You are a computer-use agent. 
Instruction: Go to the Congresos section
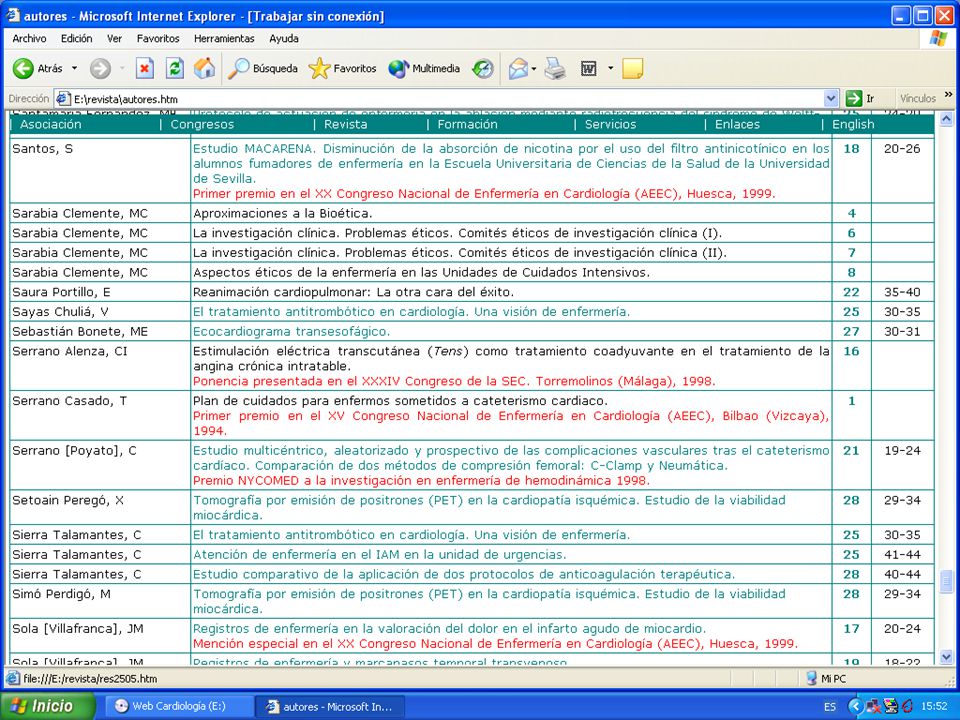tap(202, 124)
